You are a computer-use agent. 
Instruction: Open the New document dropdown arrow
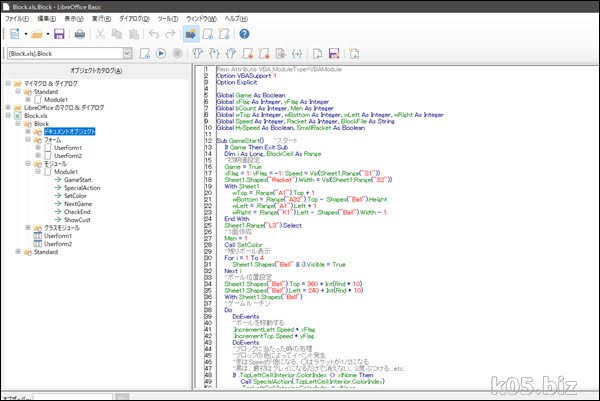pyautogui.click(x=26, y=34)
